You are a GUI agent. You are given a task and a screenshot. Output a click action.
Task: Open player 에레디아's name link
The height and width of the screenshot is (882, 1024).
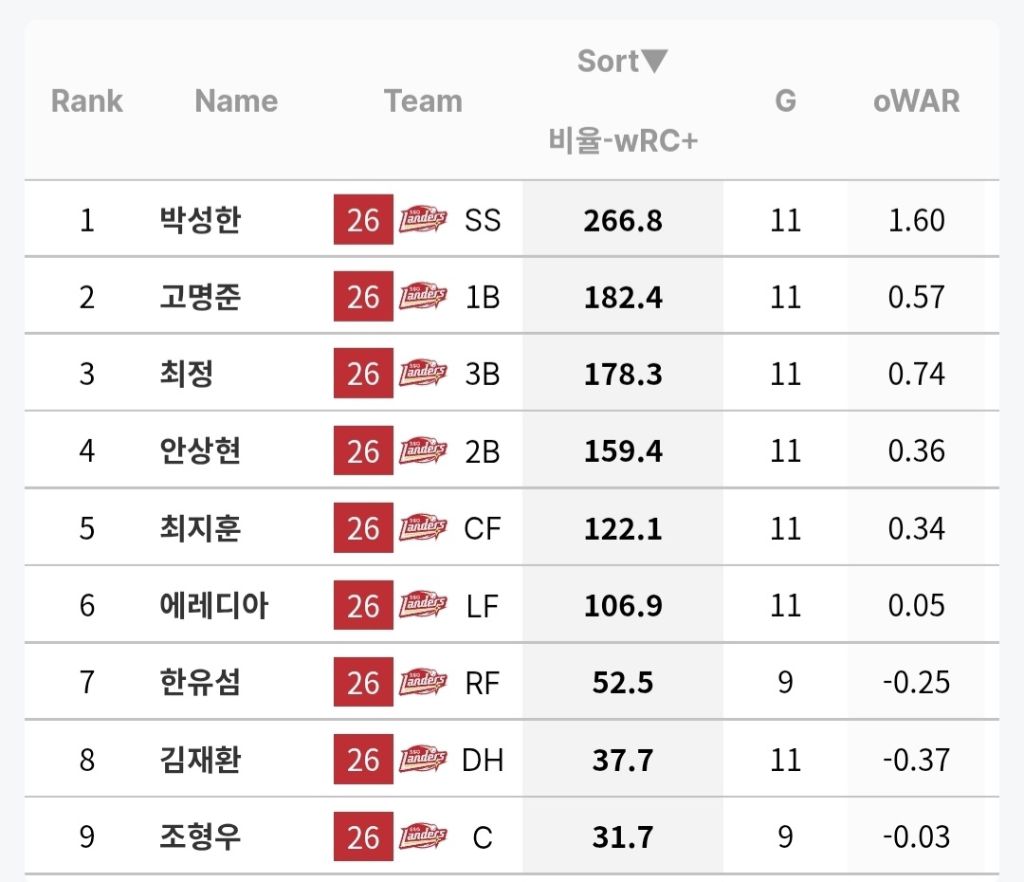pos(213,605)
